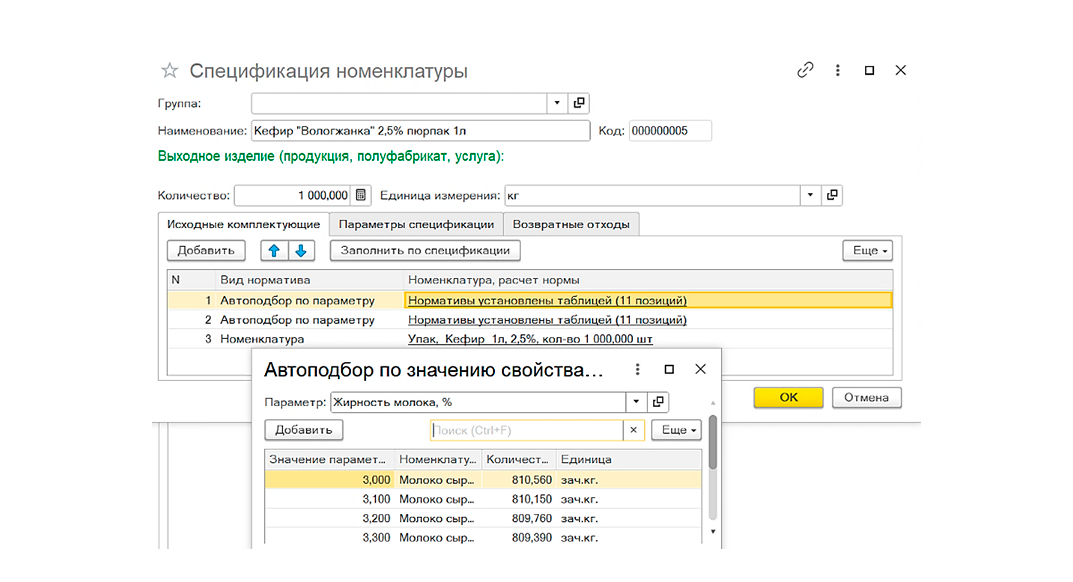1073x582 pixels.
Task: Click the Наименование text field
Action: point(420,131)
